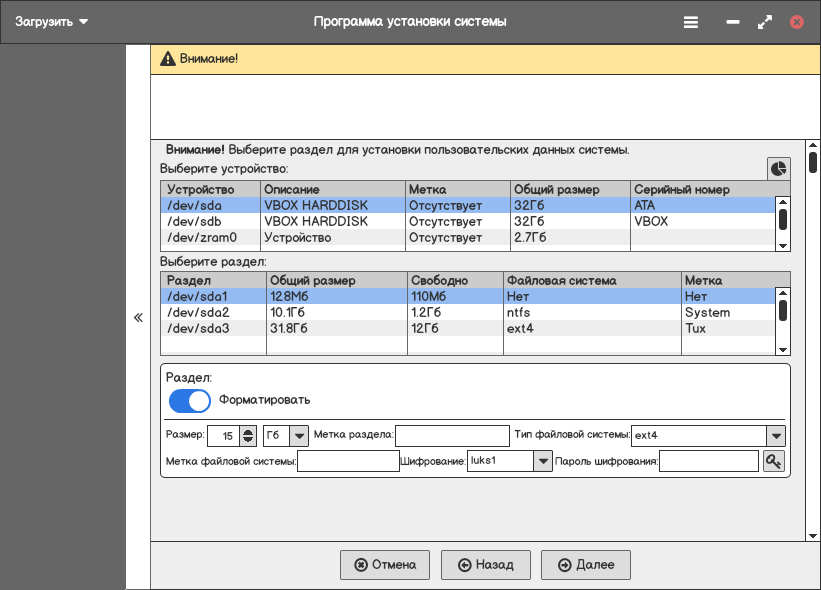This screenshot has height=590, width=821.
Task: Maximize the installer window
Action: (x=765, y=22)
